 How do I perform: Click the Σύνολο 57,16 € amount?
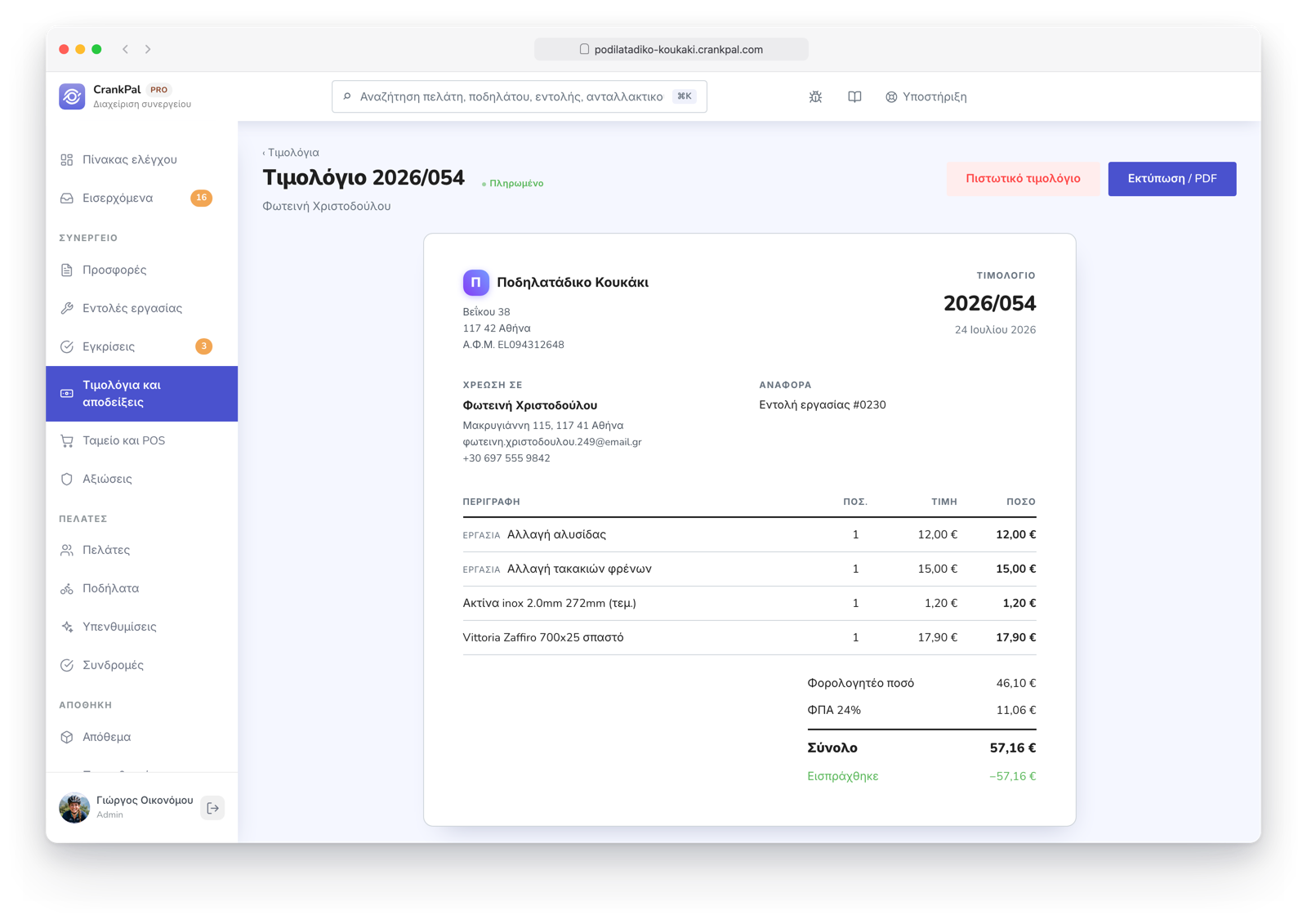pyautogui.click(x=1013, y=748)
